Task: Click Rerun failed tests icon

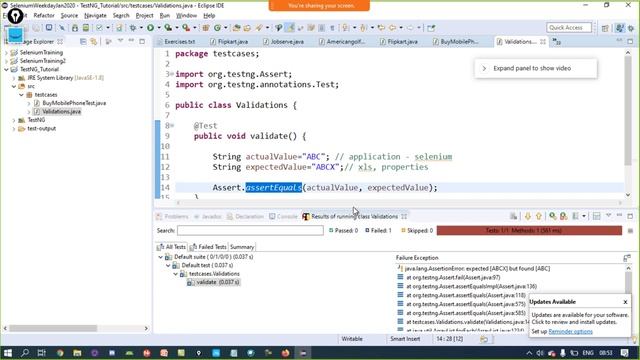Action: [564, 216]
